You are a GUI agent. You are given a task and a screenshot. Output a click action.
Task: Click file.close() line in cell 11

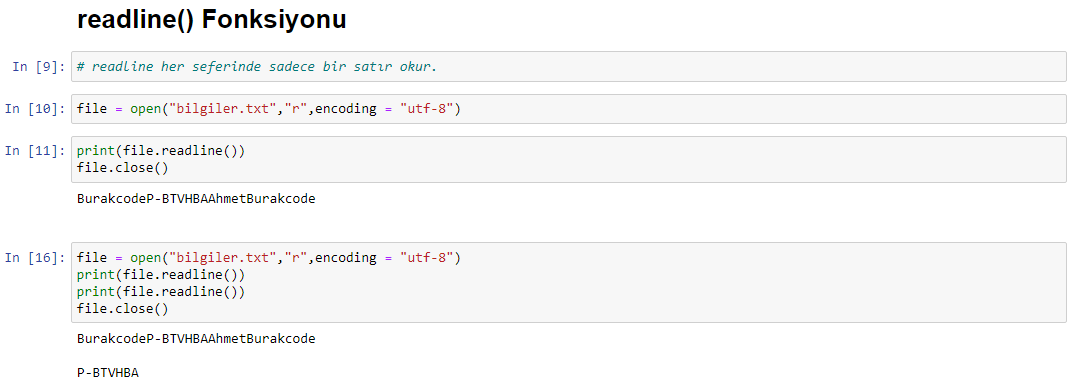(x=123, y=168)
